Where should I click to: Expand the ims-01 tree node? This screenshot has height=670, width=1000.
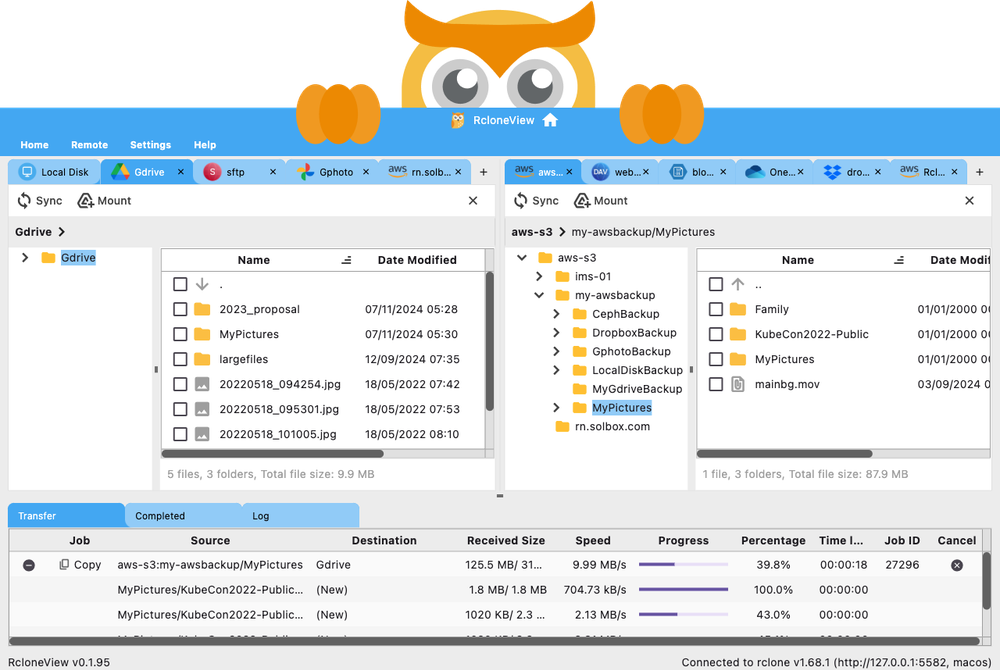point(539,276)
